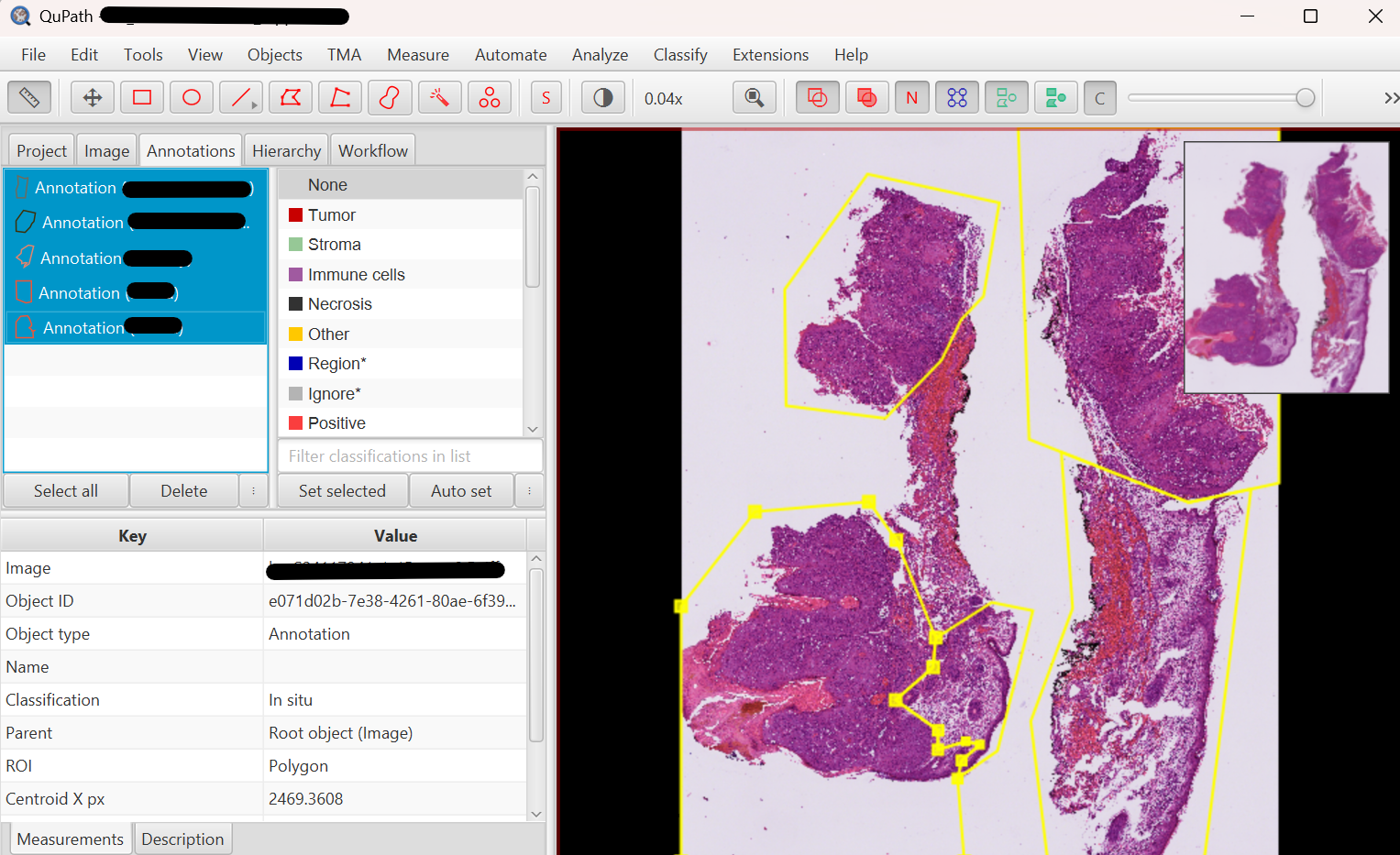Choose the Tumor classification
Image resolution: width=1400 pixels, height=855 pixels.
tap(401, 215)
